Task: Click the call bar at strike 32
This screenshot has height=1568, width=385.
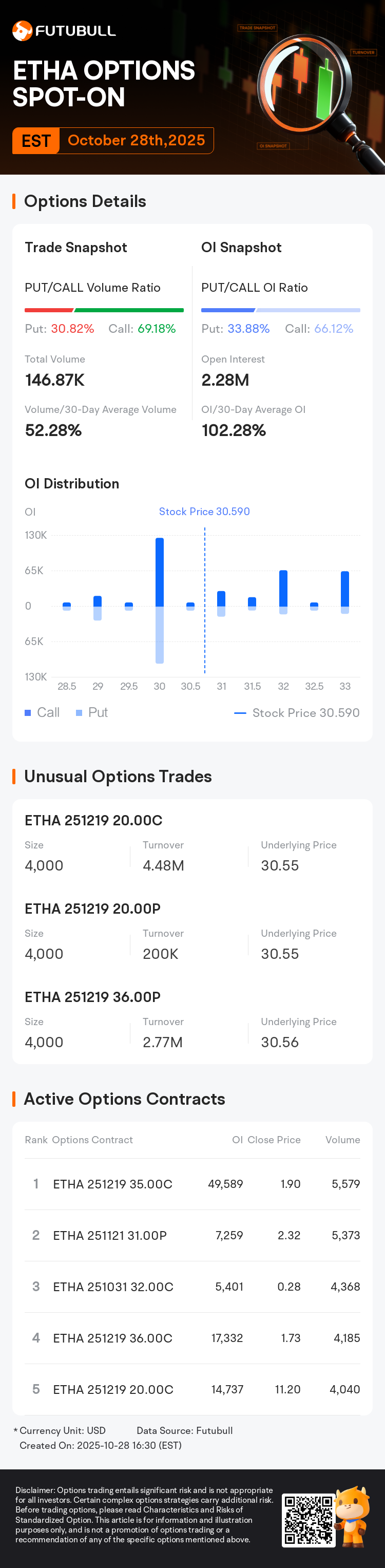Action: 283,588
